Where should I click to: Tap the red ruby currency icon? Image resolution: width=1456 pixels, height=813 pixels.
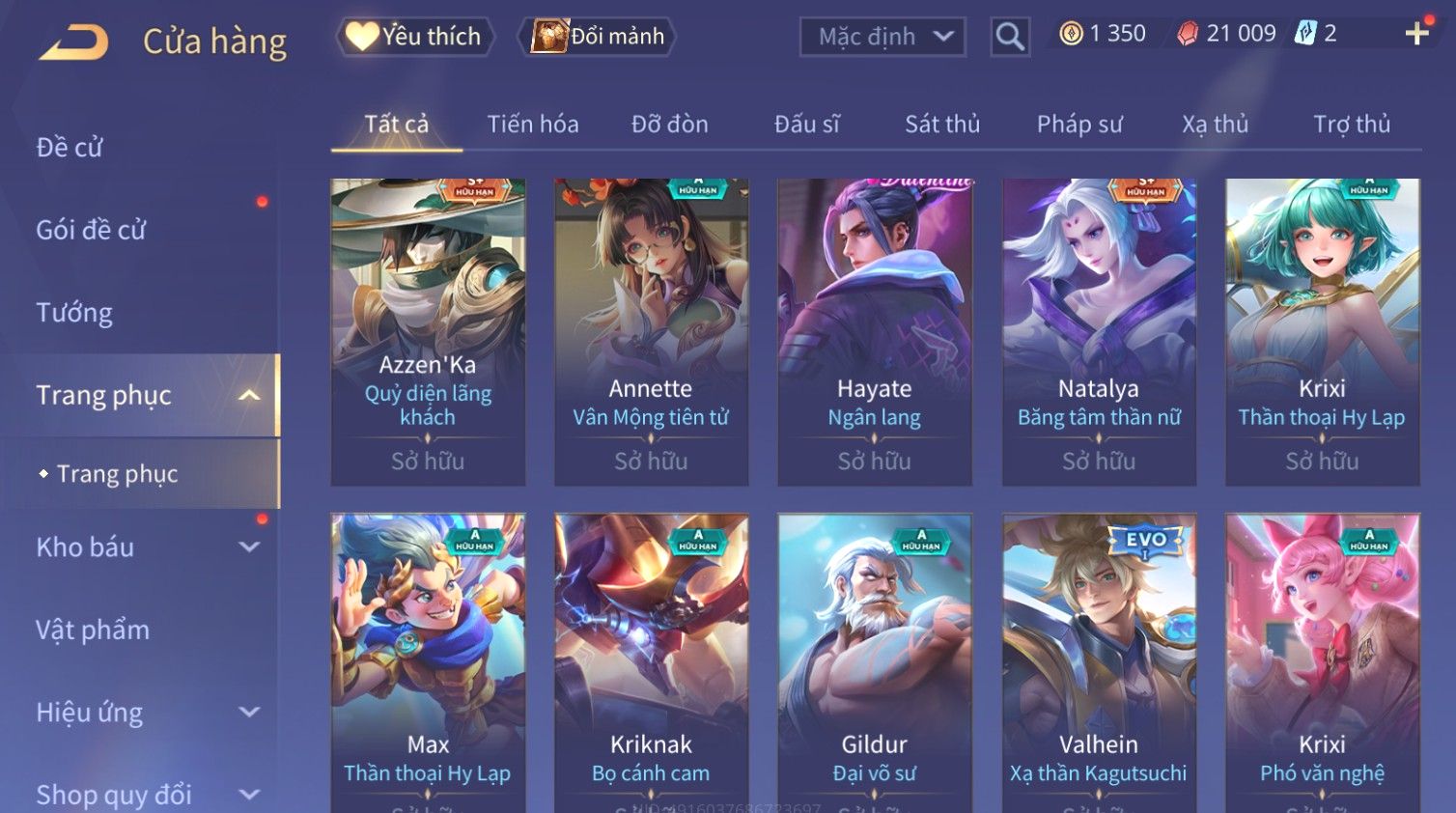point(1188,34)
